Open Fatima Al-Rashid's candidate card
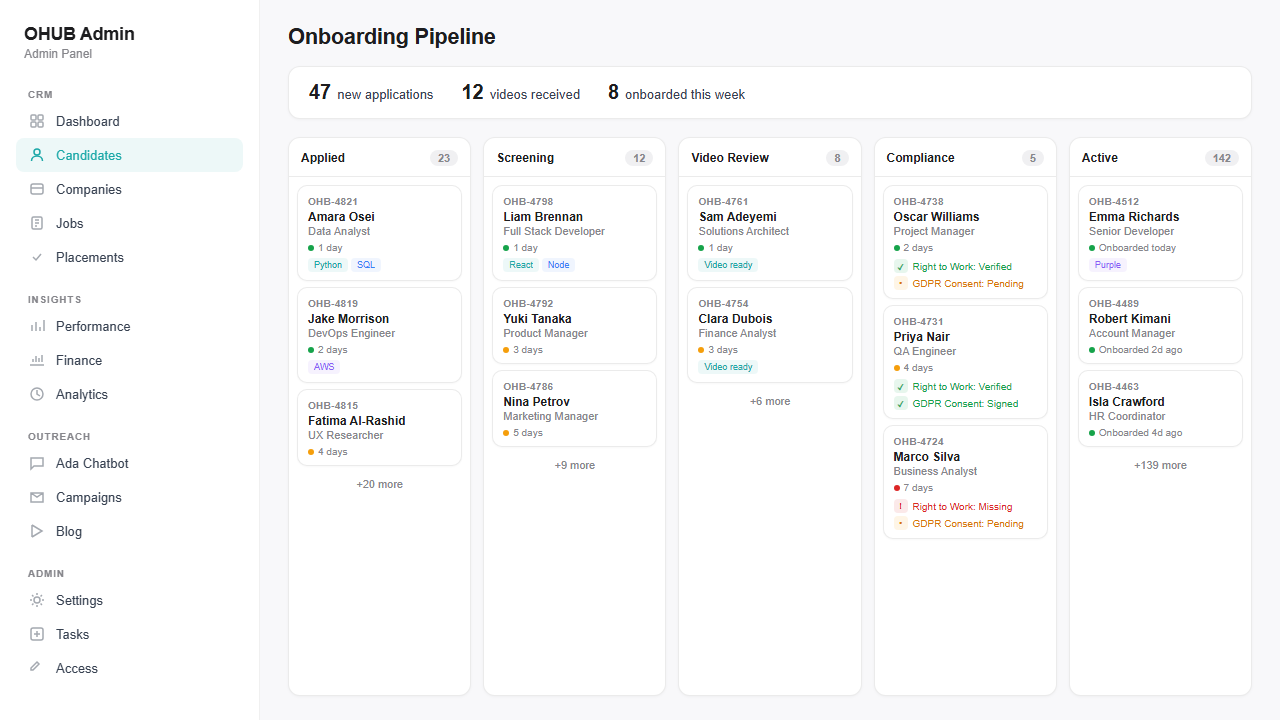This screenshot has width=1280, height=720. [x=380, y=428]
